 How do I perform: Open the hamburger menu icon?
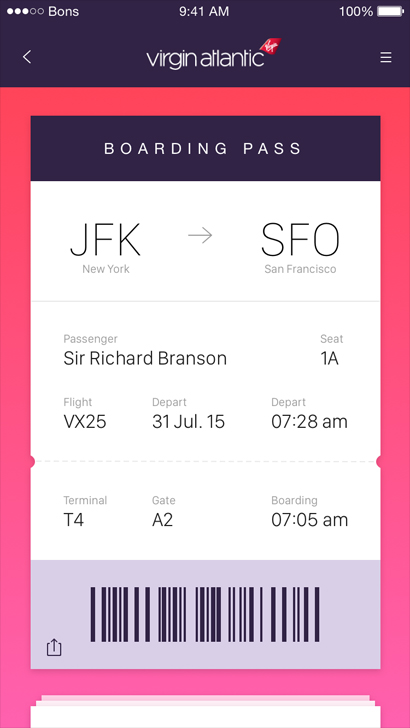pos(386,57)
